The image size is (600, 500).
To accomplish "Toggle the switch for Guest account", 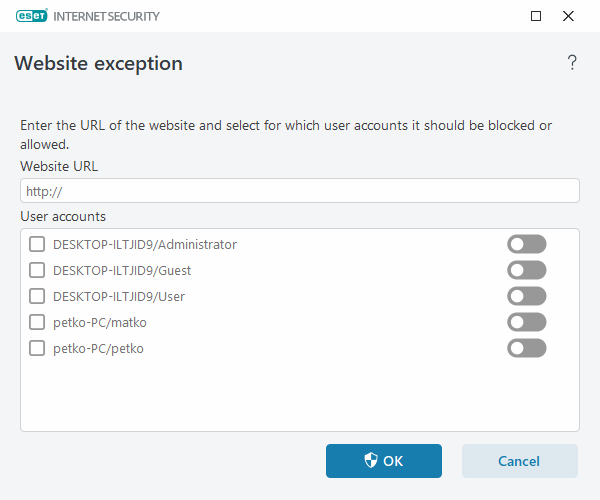I will (x=527, y=270).
